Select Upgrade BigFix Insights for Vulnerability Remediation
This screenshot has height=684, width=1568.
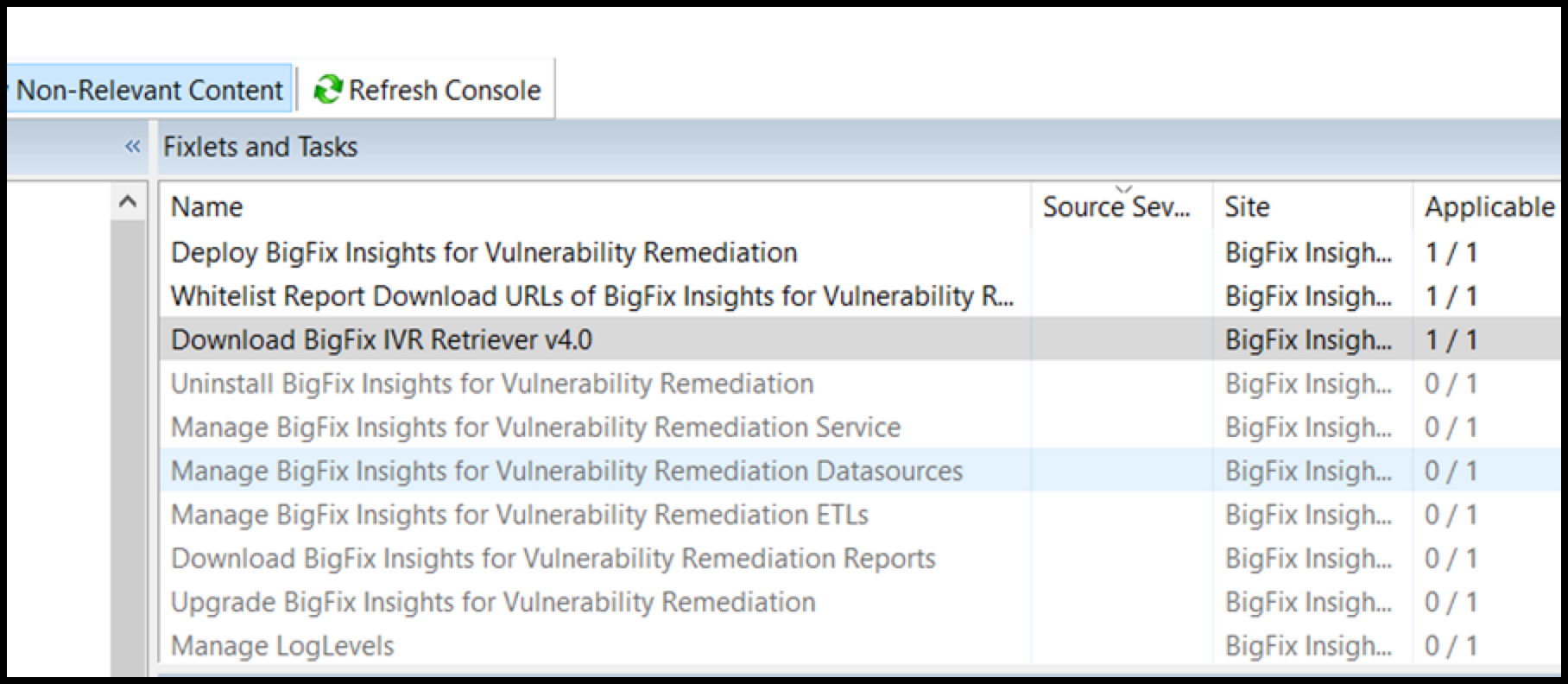[x=493, y=602]
